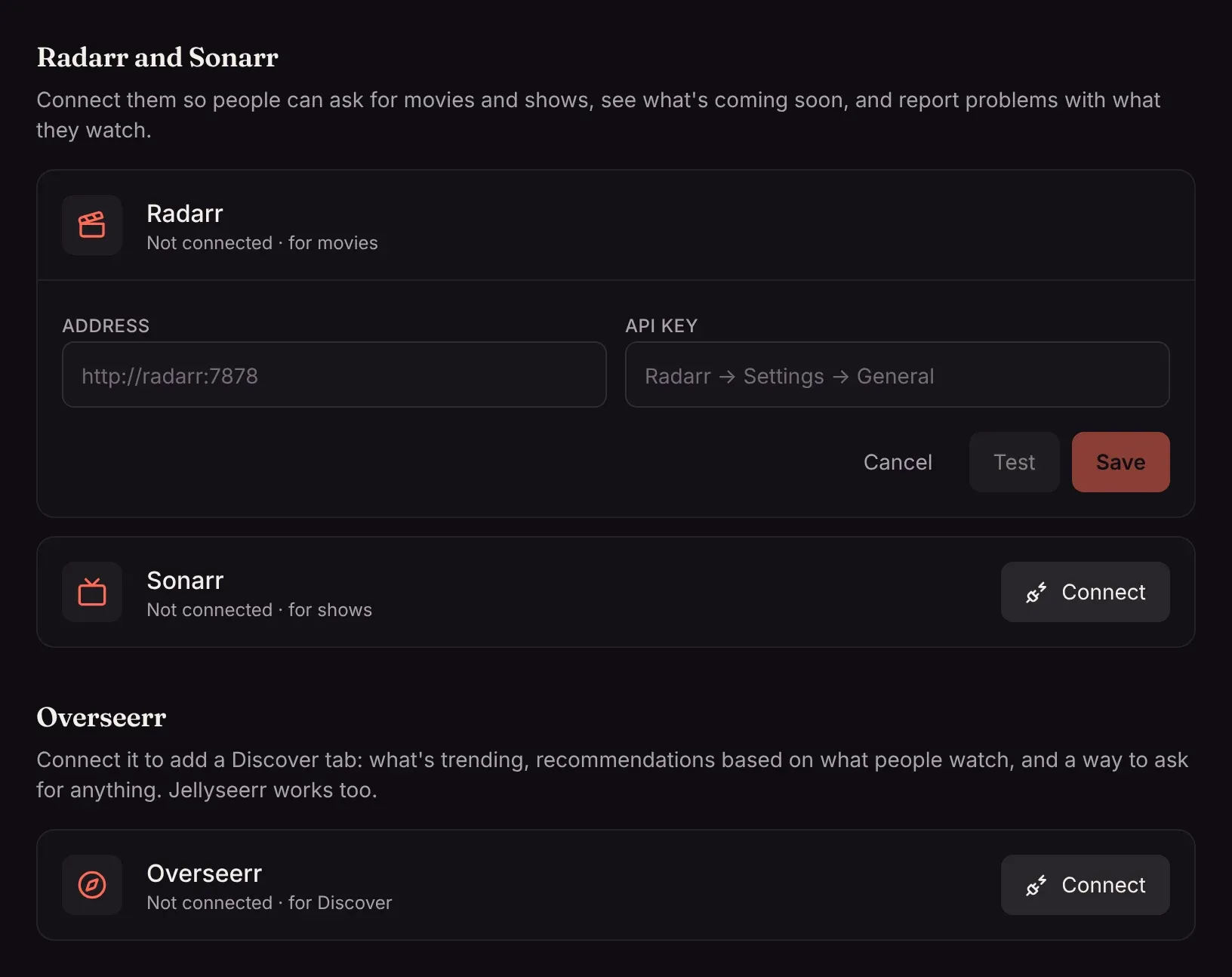The width and height of the screenshot is (1232, 977).
Task: Test the Radarr connection
Action: point(1014,462)
